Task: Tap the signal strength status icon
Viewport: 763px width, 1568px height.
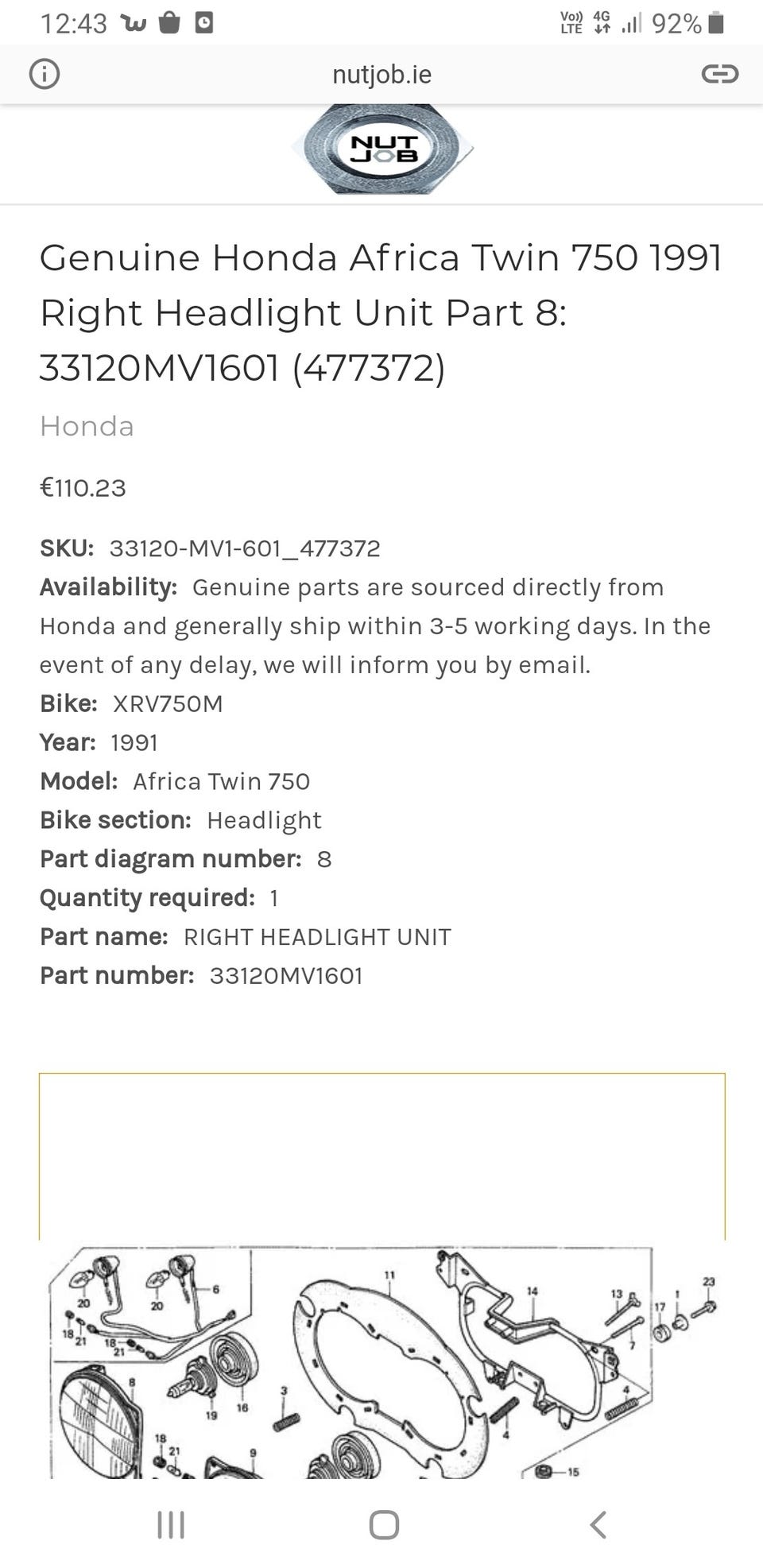Action: (631, 23)
